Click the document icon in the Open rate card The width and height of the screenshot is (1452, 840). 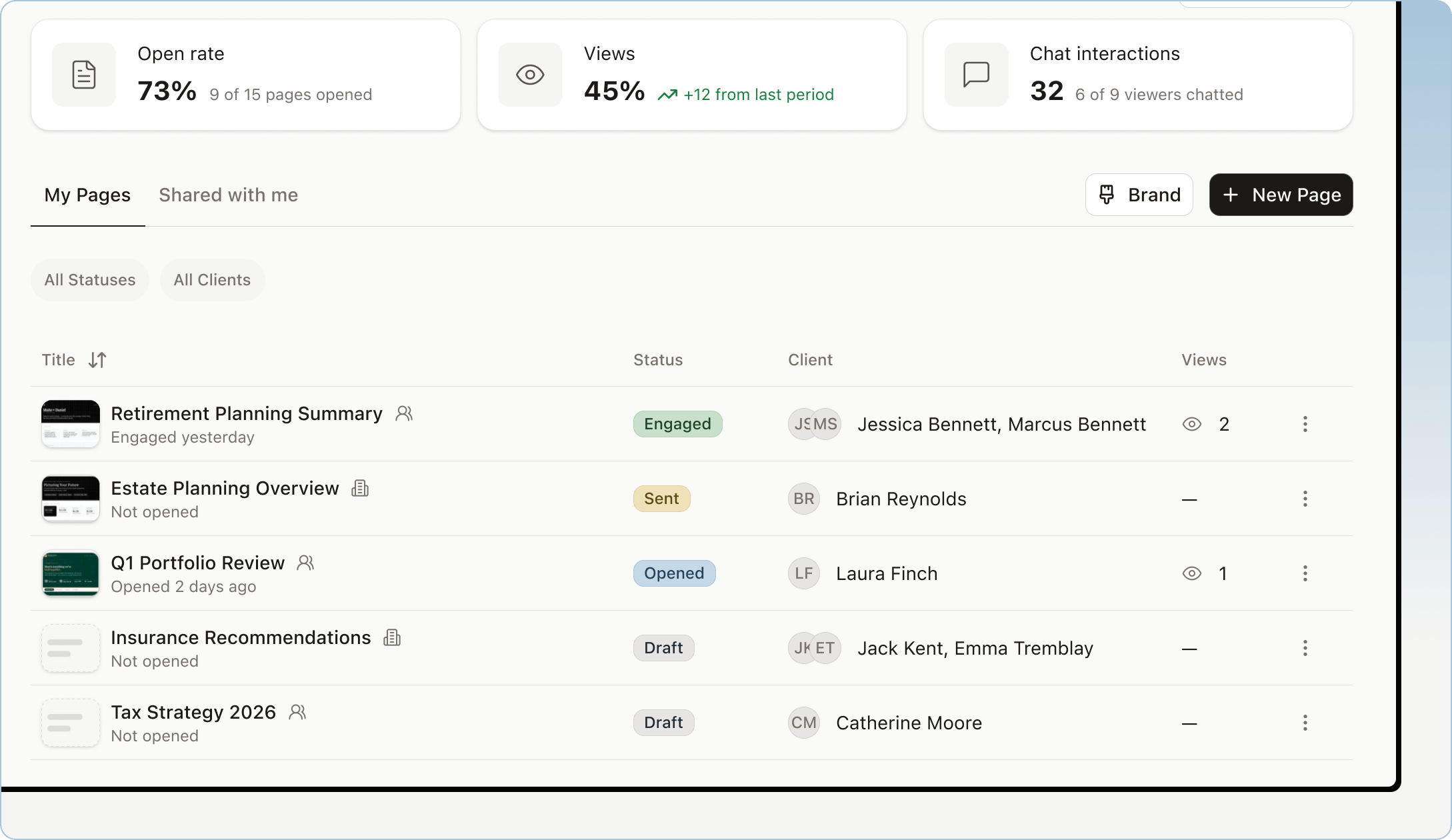pos(84,75)
